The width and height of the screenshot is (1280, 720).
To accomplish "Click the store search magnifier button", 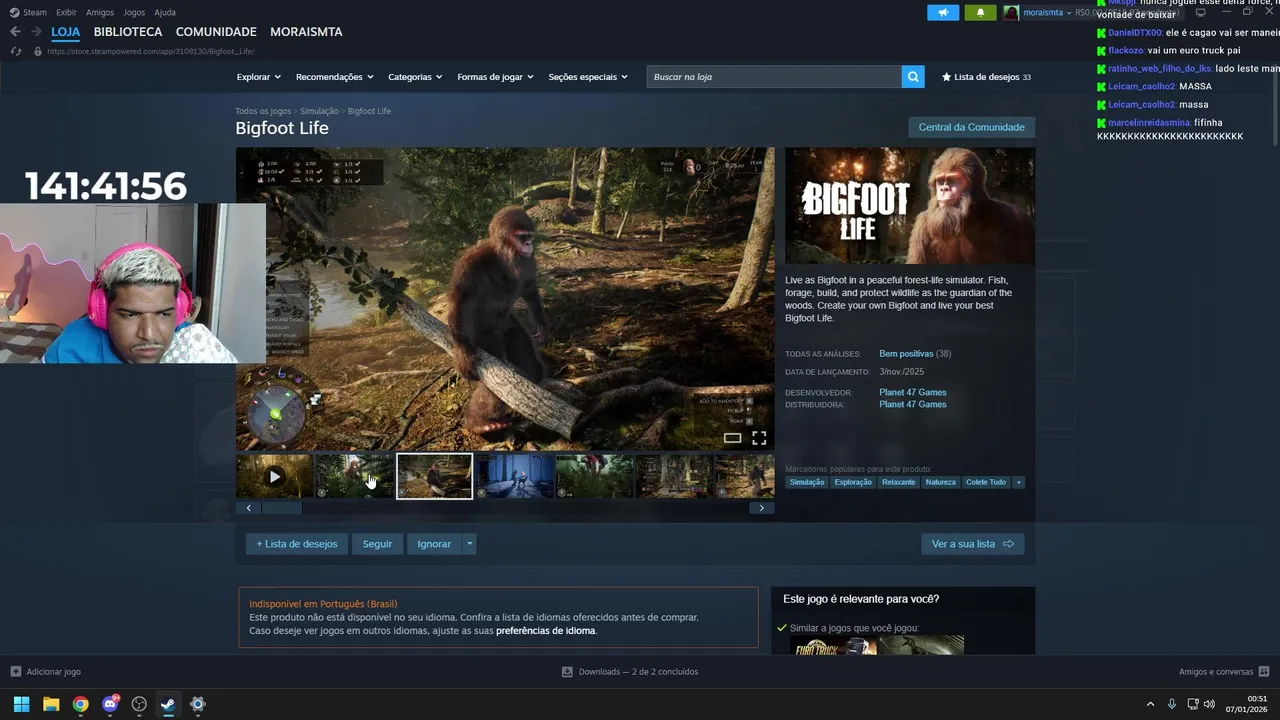I will pos(913,77).
